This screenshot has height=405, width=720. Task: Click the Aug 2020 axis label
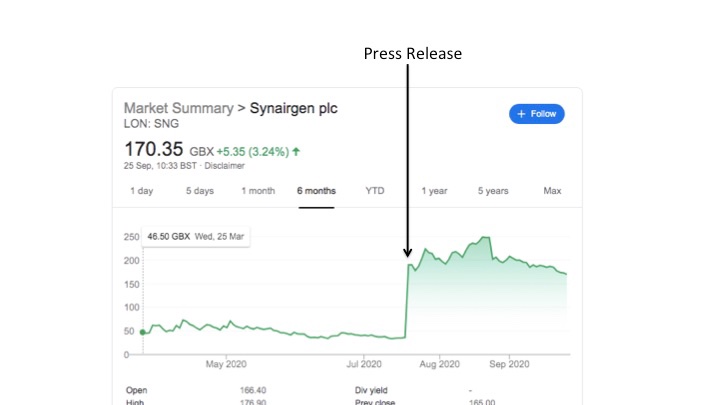pyautogui.click(x=439, y=364)
